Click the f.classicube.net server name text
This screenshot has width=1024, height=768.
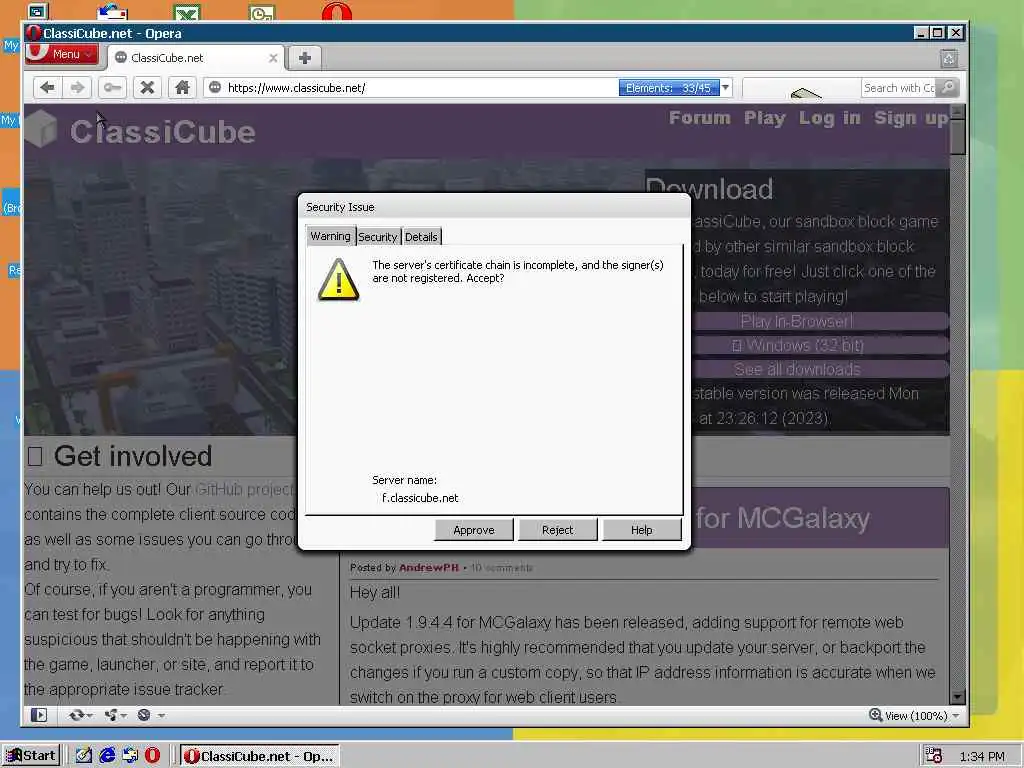pos(420,498)
